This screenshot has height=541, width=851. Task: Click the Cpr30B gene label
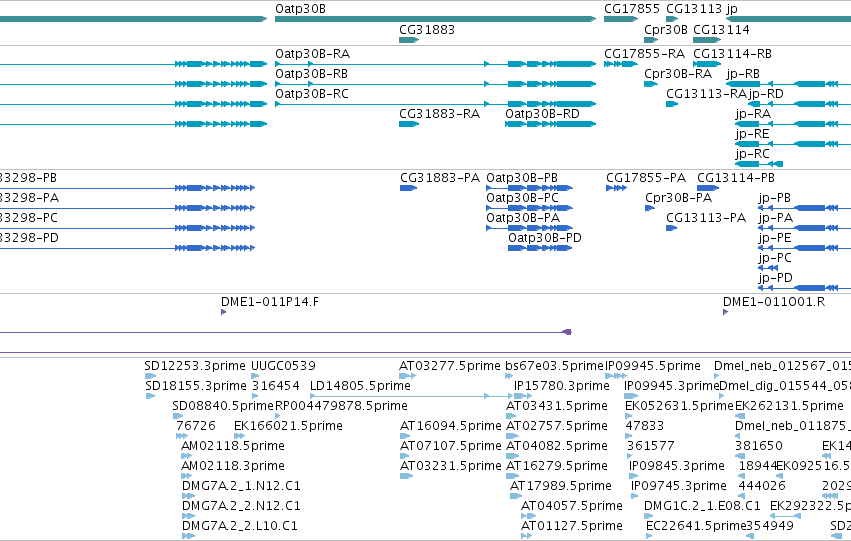[x=665, y=29]
